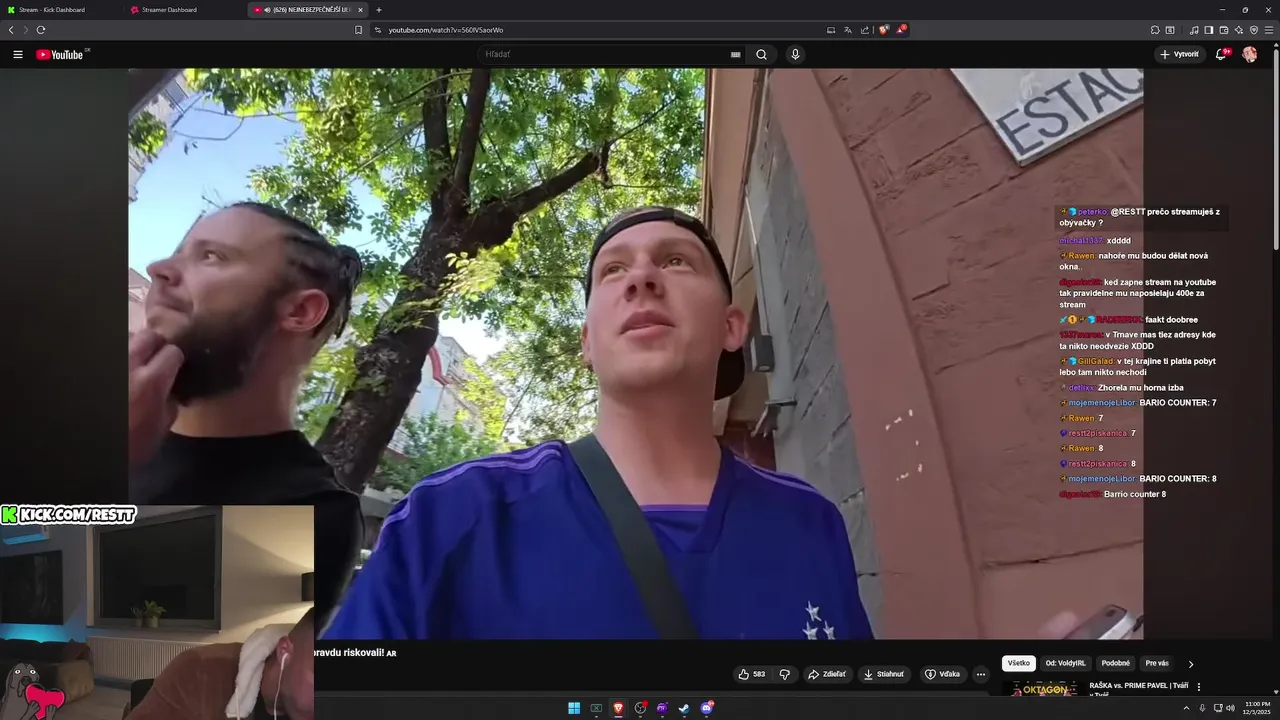Screen dimensions: 1280x720
Task: Open the OKTAGON recommended video thumbnail
Action: (1043, 688)
